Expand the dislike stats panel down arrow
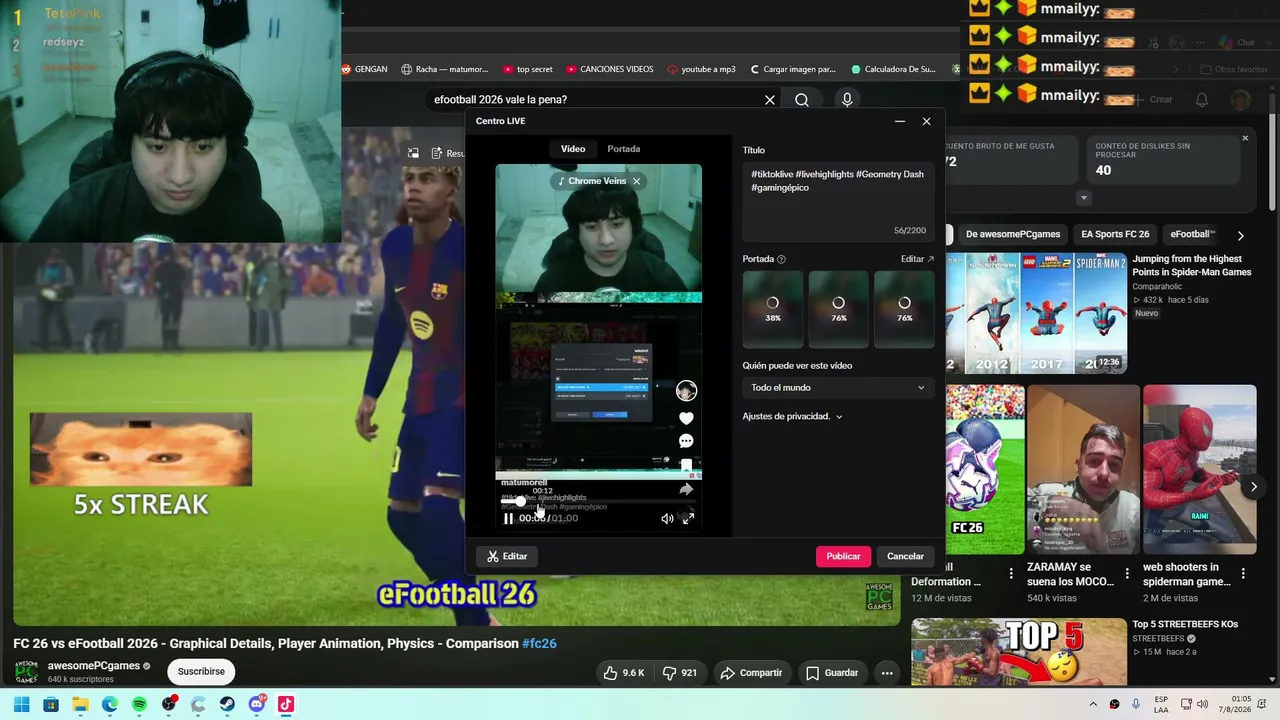Image resolution: width=1280 pixels, height=720 pixels. point(1083,198)
